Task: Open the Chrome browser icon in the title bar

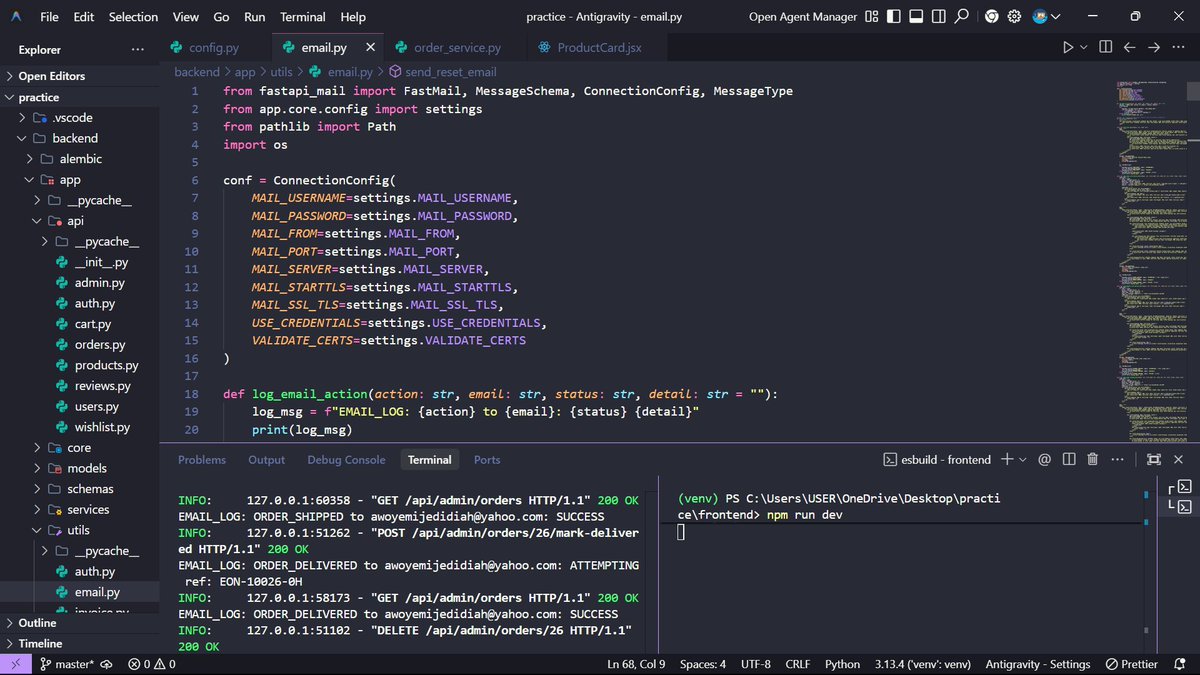Action: pos(991,17)
